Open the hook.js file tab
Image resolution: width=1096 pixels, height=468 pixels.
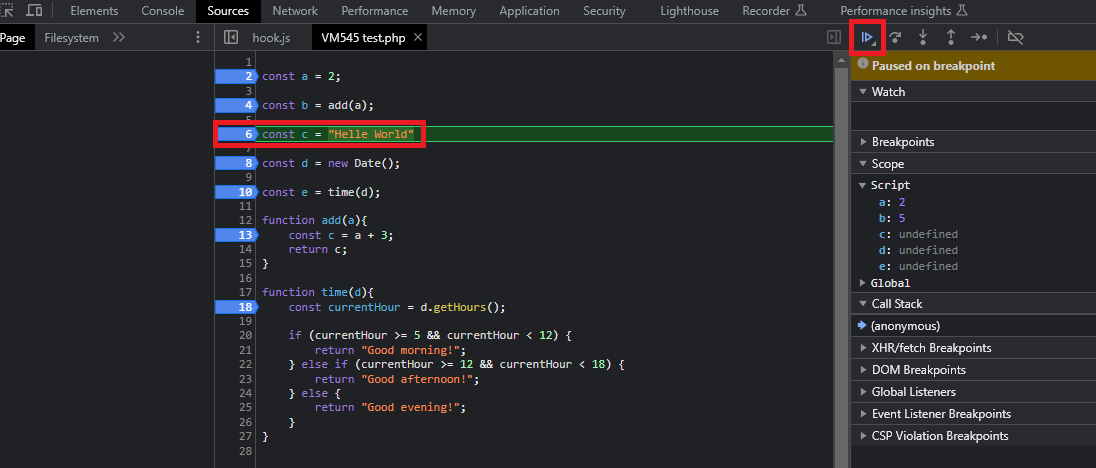tap(270, 38)
